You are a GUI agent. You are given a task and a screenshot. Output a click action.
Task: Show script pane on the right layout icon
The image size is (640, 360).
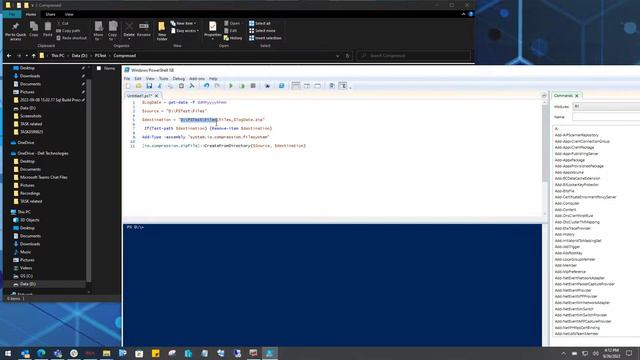coord(307,86)
